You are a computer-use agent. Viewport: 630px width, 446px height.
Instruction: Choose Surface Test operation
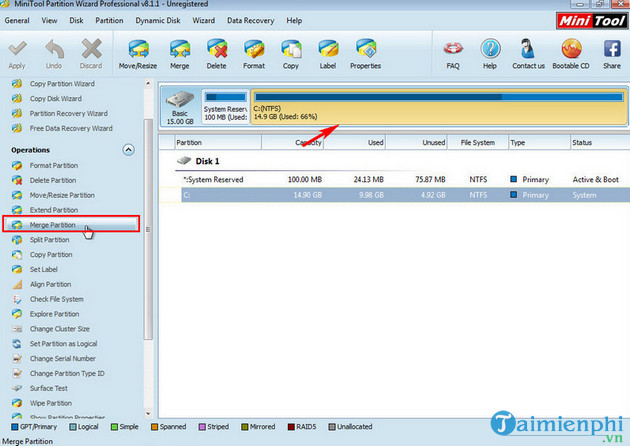click(x=48, y=389)
